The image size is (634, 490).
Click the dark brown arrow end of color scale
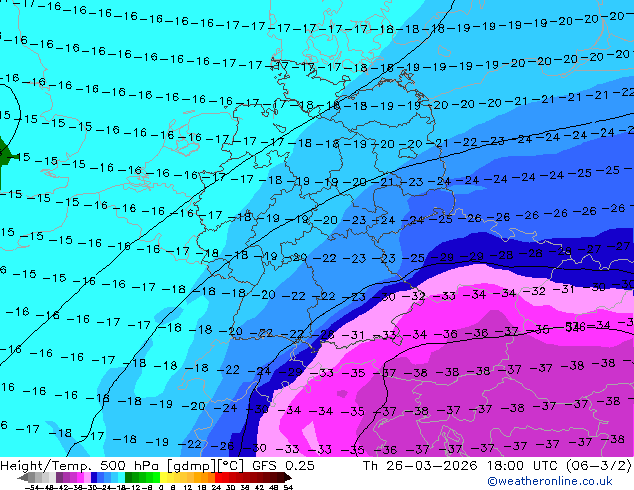(x=287, y=478)
